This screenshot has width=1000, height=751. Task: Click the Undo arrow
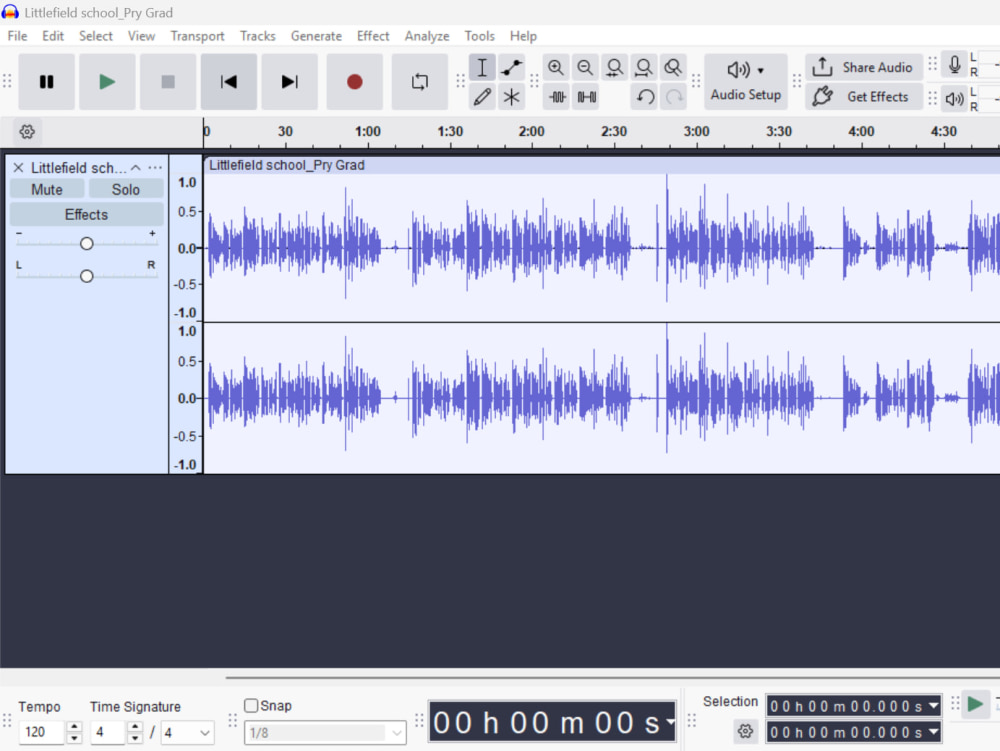[645, 97]
